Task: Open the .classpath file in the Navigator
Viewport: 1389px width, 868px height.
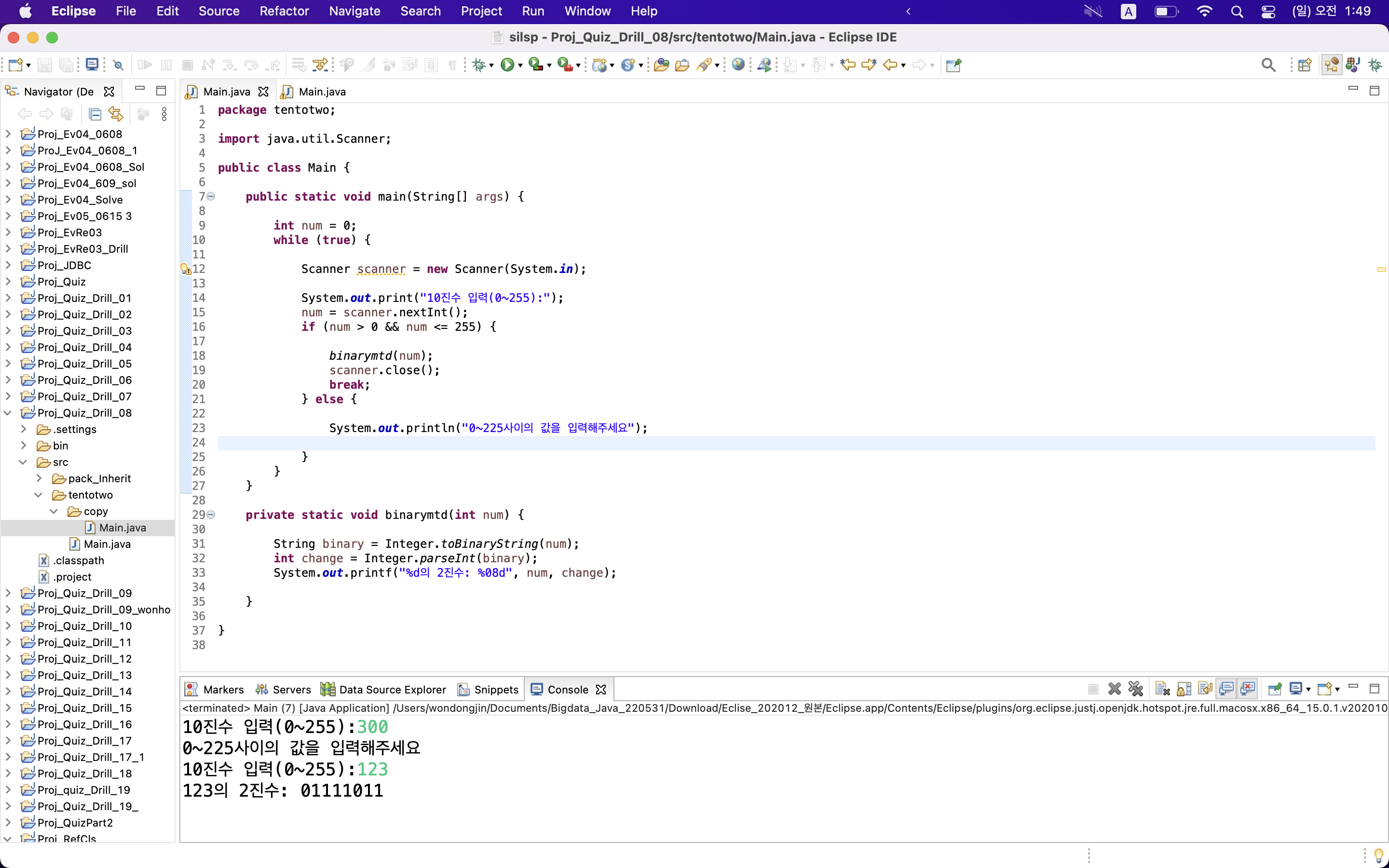Action: tap(78, 560)
